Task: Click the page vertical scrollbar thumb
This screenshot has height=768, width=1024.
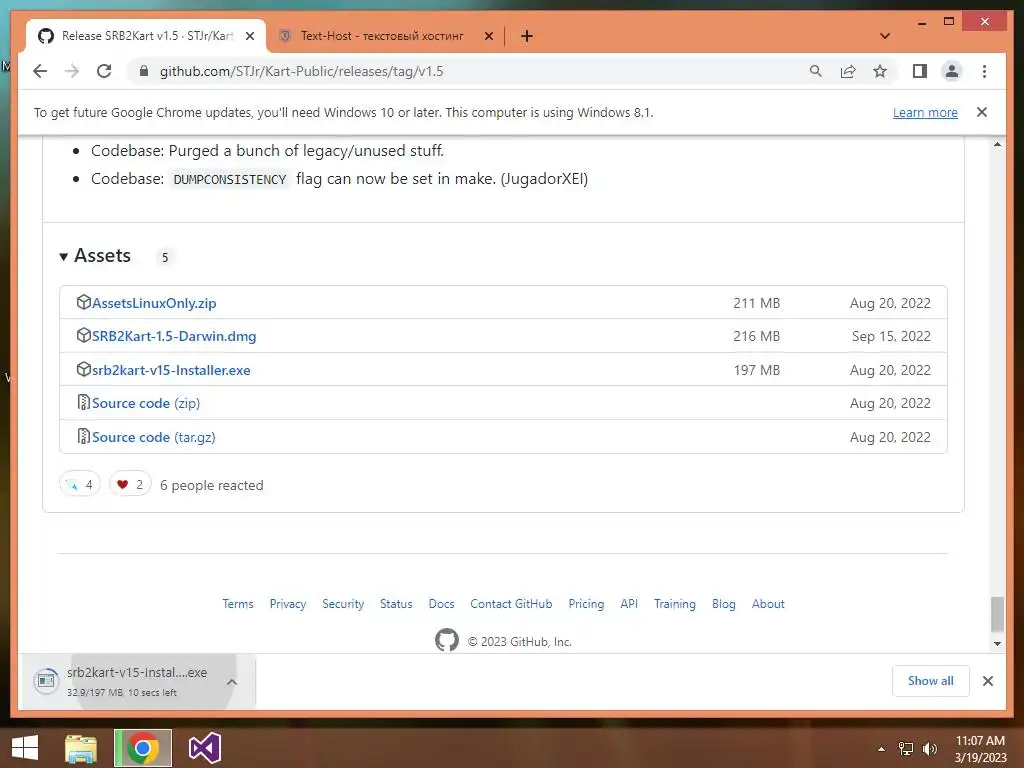Action: pos(997,614)
